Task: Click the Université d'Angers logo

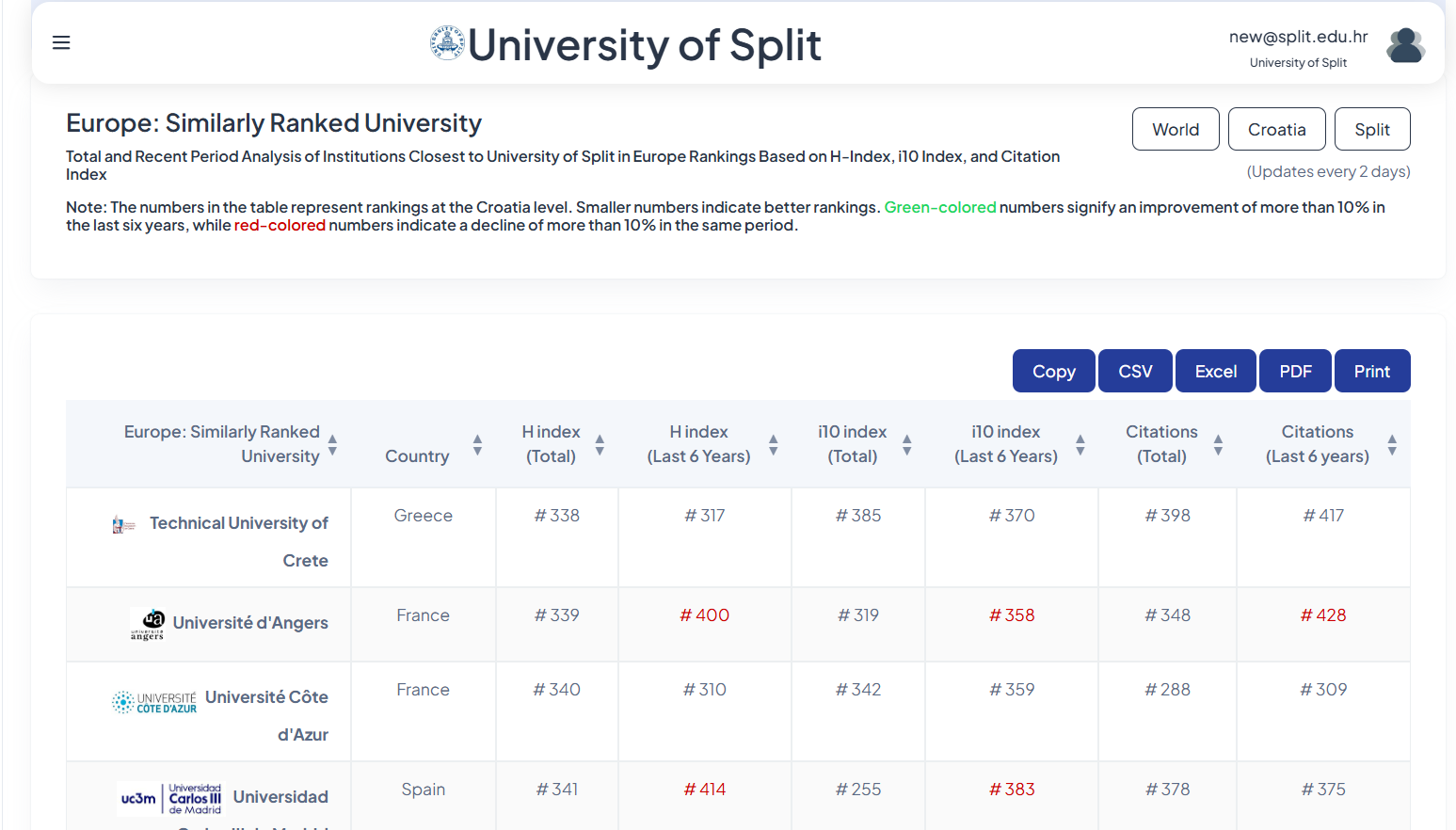Action: point(148,624)
